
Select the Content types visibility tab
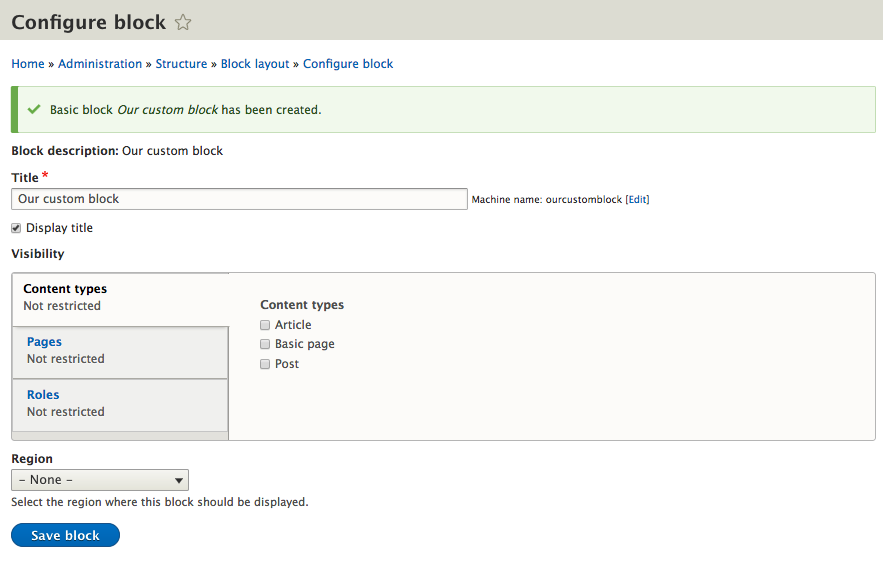pyautogui.click(x=65, y=289)
